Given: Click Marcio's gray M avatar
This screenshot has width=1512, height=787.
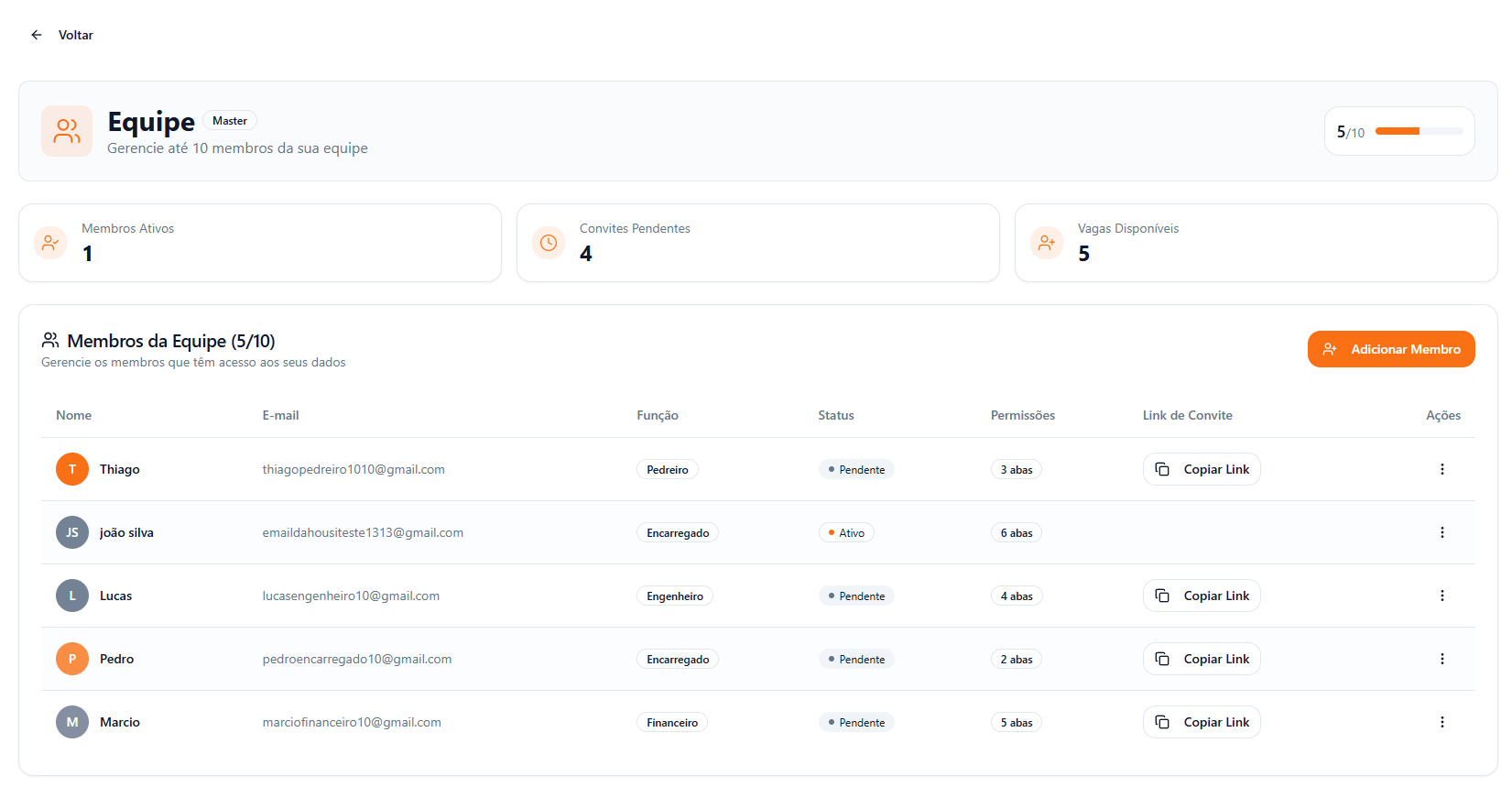Looking at the screenshot, I should point(72,722).
